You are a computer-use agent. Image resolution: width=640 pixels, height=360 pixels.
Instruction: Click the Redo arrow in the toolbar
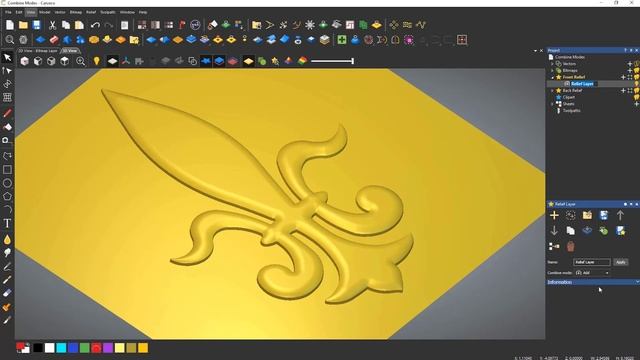tap(109, 25)
